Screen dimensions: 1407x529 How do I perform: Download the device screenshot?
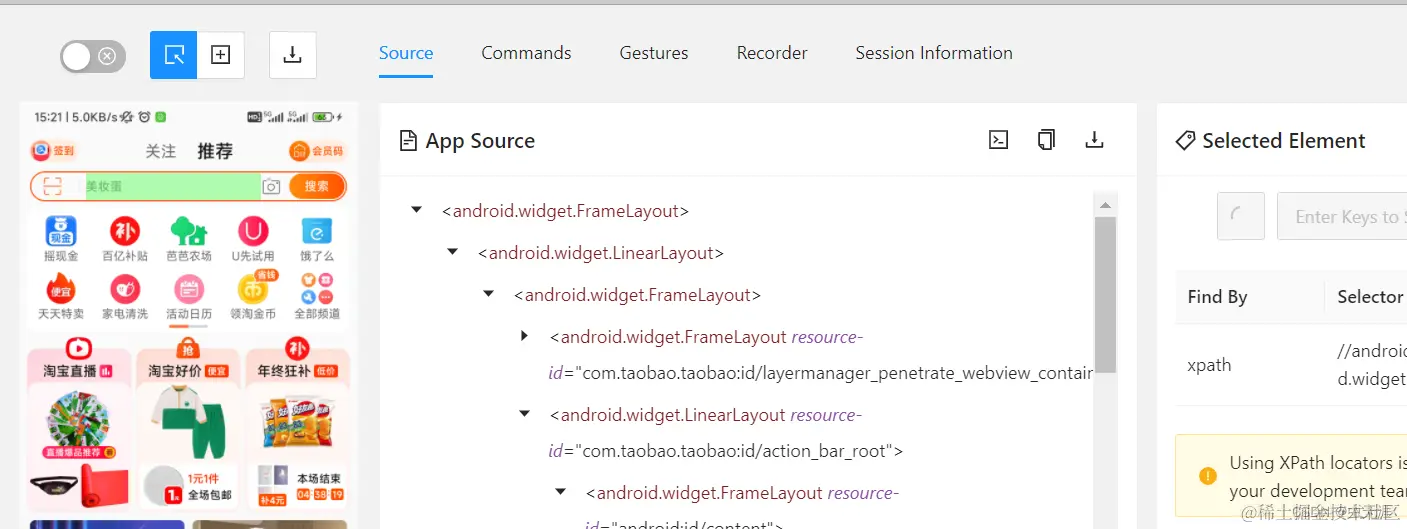[x=293, y=55]
